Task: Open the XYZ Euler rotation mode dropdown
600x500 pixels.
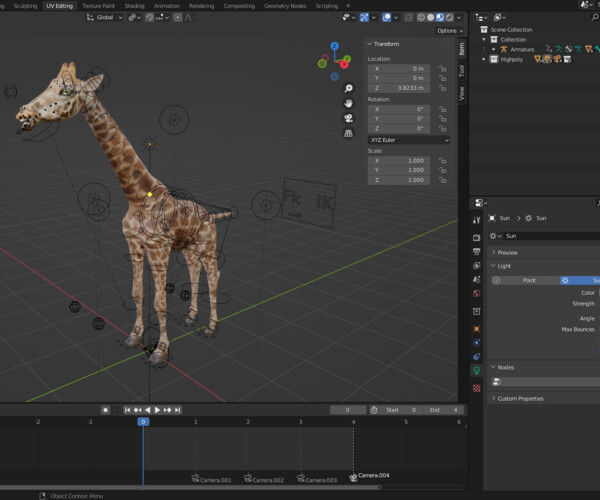Action: 409,140
